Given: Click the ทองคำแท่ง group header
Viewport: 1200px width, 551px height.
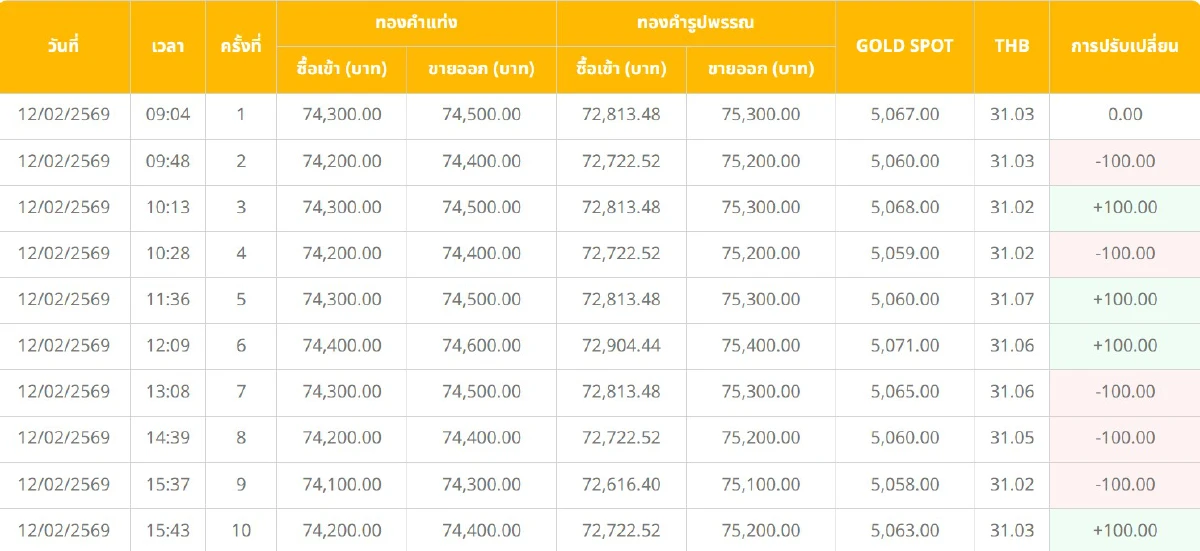Looking at the screenshot, I should 416,22.
